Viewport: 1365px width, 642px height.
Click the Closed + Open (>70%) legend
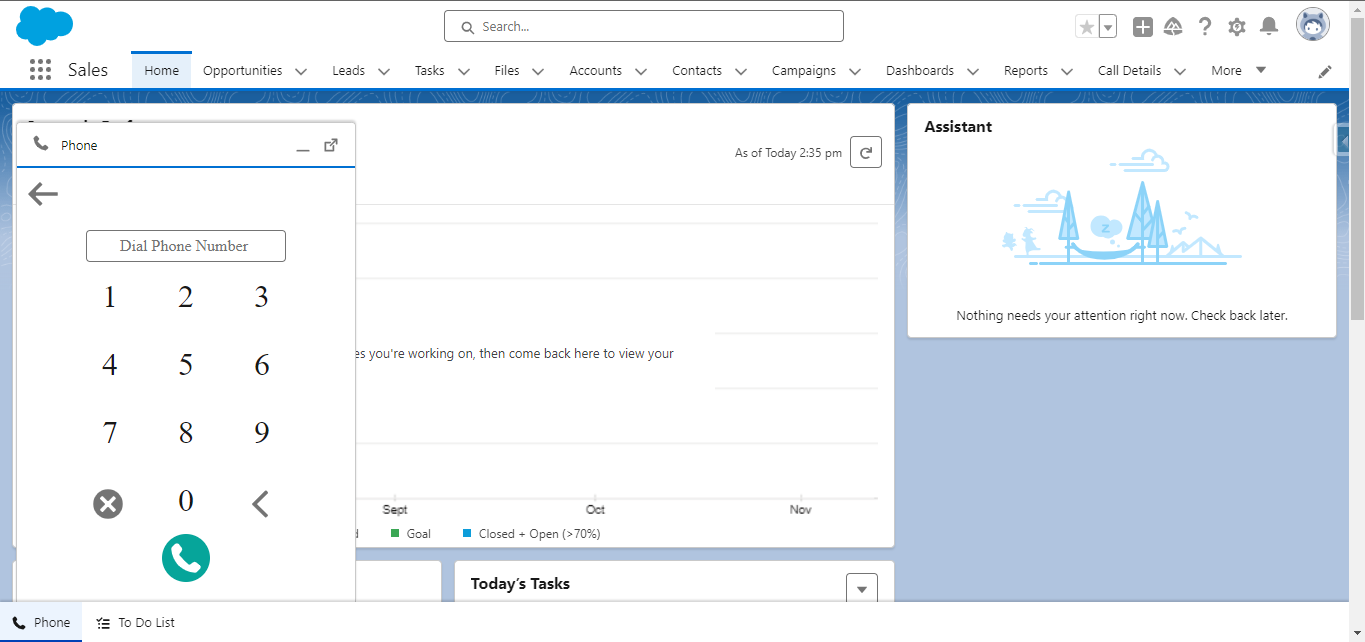pos(531,534)
